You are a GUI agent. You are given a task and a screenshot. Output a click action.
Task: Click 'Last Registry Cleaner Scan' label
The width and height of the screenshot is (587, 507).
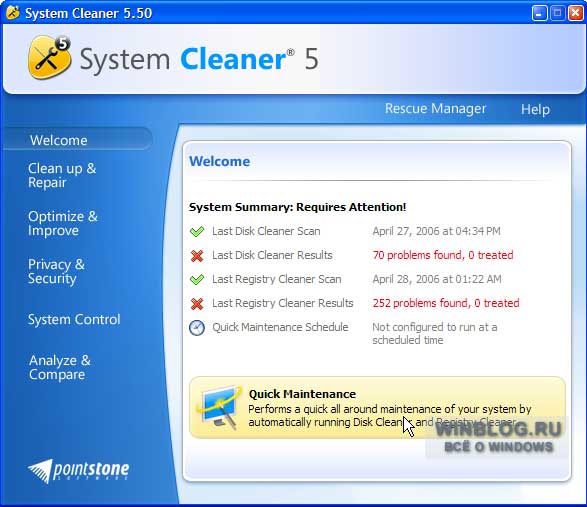click(277, 279)
